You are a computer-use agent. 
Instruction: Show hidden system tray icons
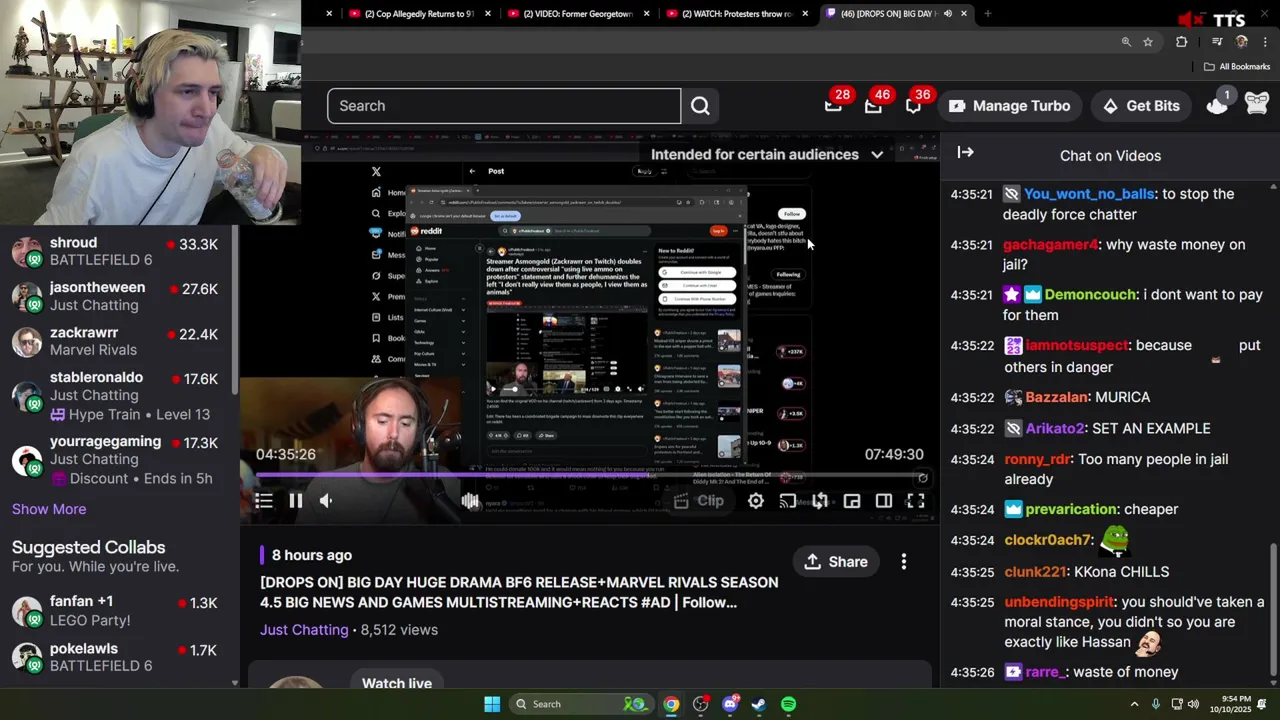pos(1134,704)
